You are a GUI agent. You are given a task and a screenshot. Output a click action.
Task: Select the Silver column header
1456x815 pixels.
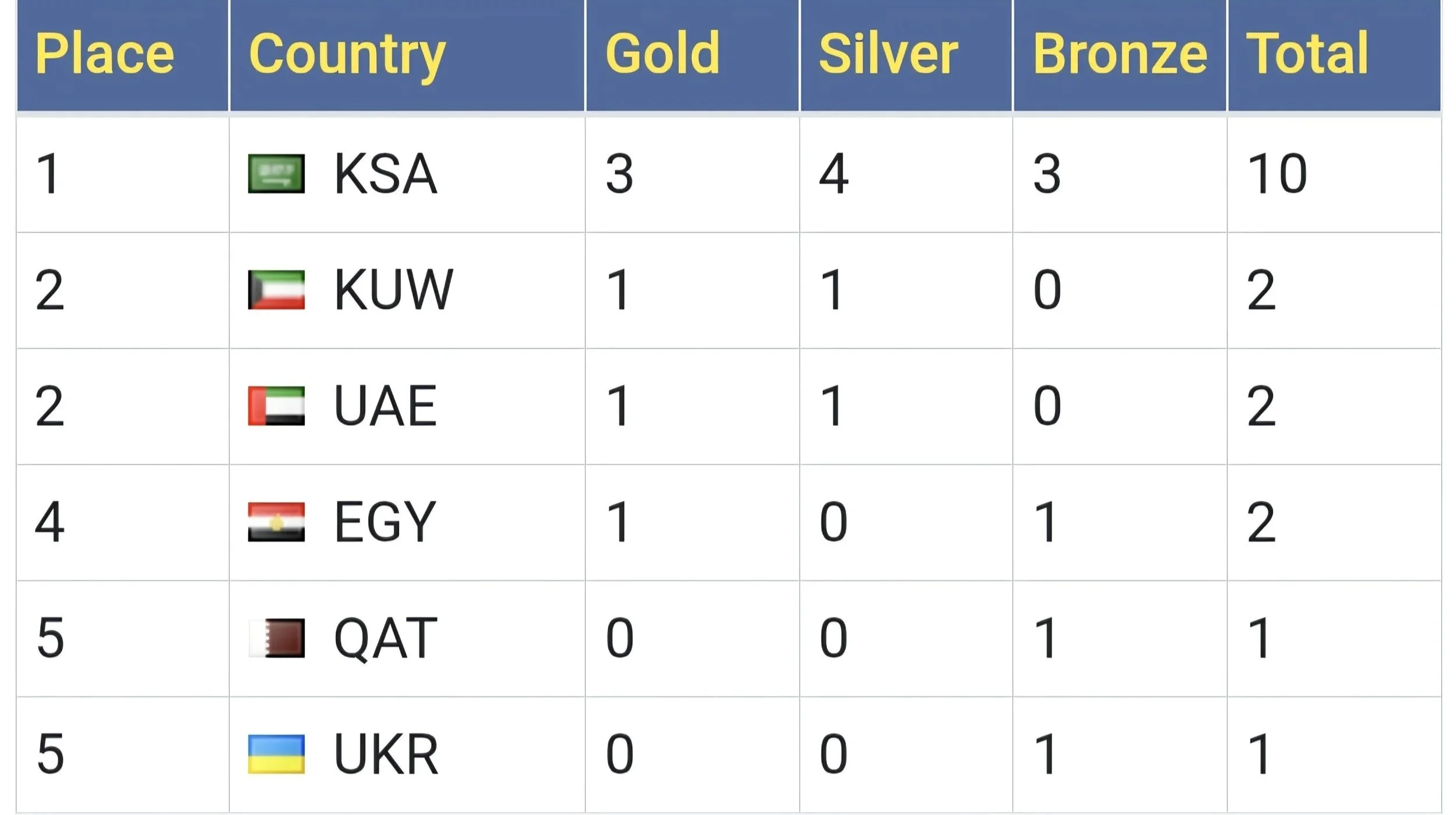point(889,53)
